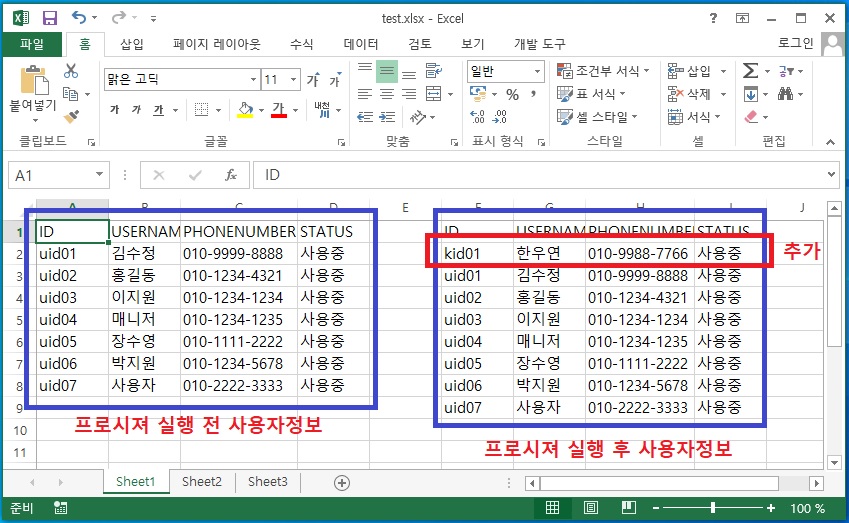Open 조건부 서식 conditional formatting menu
The image size is (849, 523).
click(x=603, y=71)
